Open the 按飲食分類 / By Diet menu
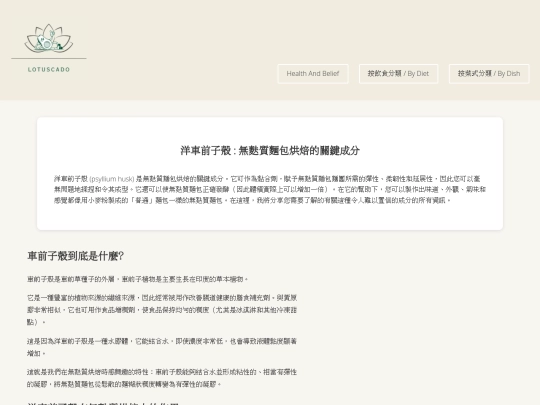The width and height of the screenshot is (540, 405). [x=398, y=74]
